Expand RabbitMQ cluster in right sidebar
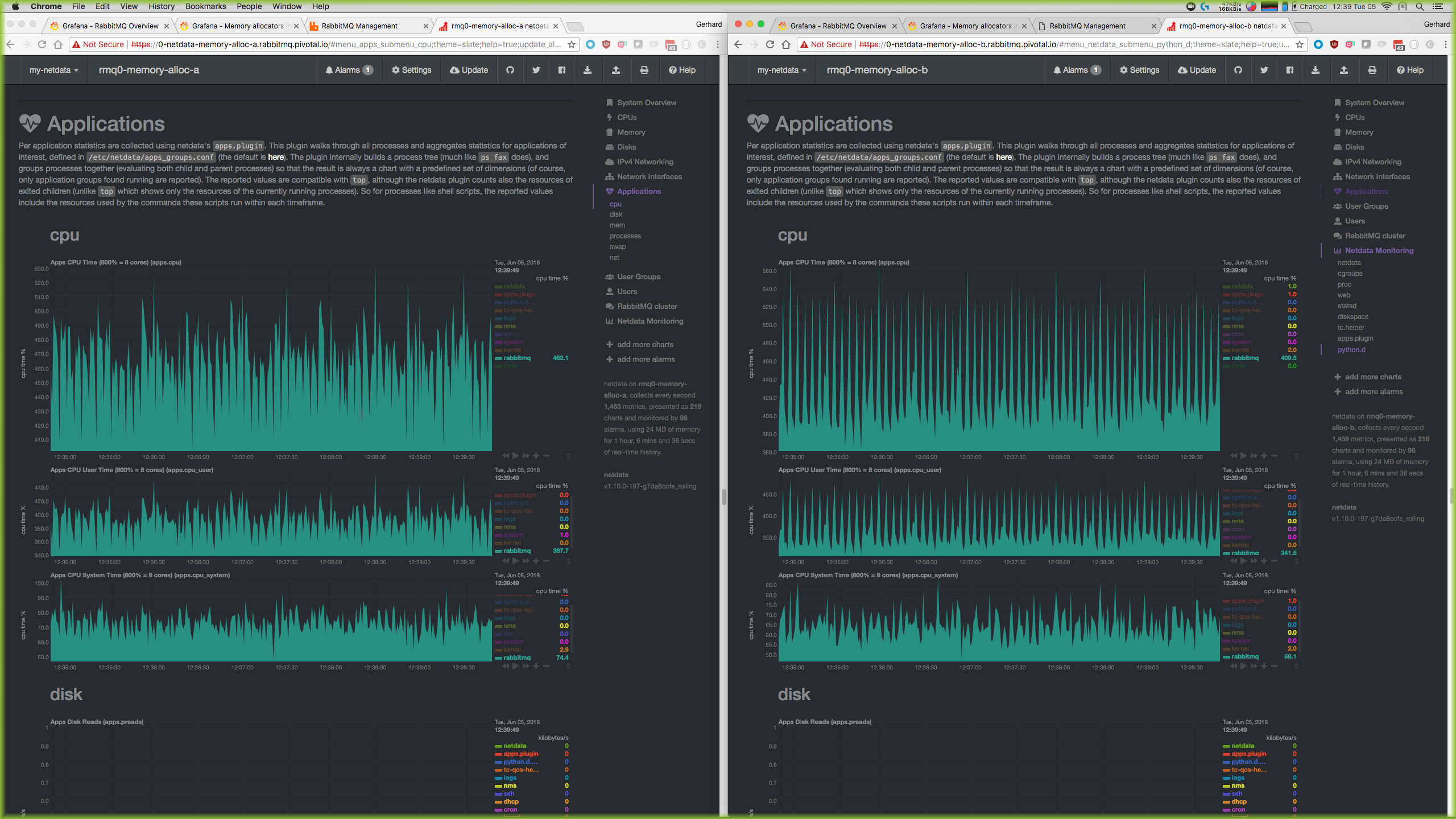The width and height of the screenshot is (1456, 819). 1375,235
